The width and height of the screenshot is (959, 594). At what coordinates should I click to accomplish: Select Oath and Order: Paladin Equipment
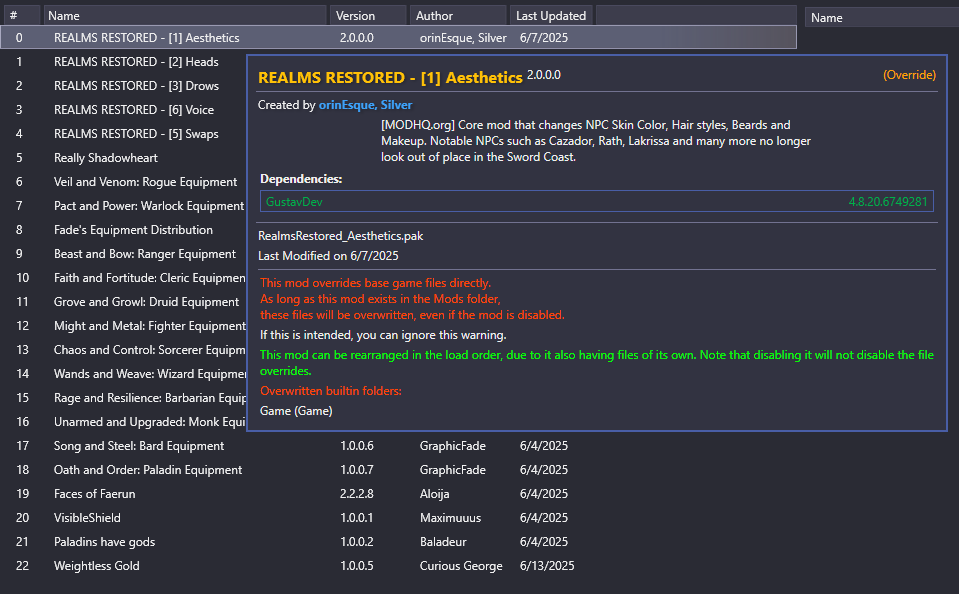(148, 469)
